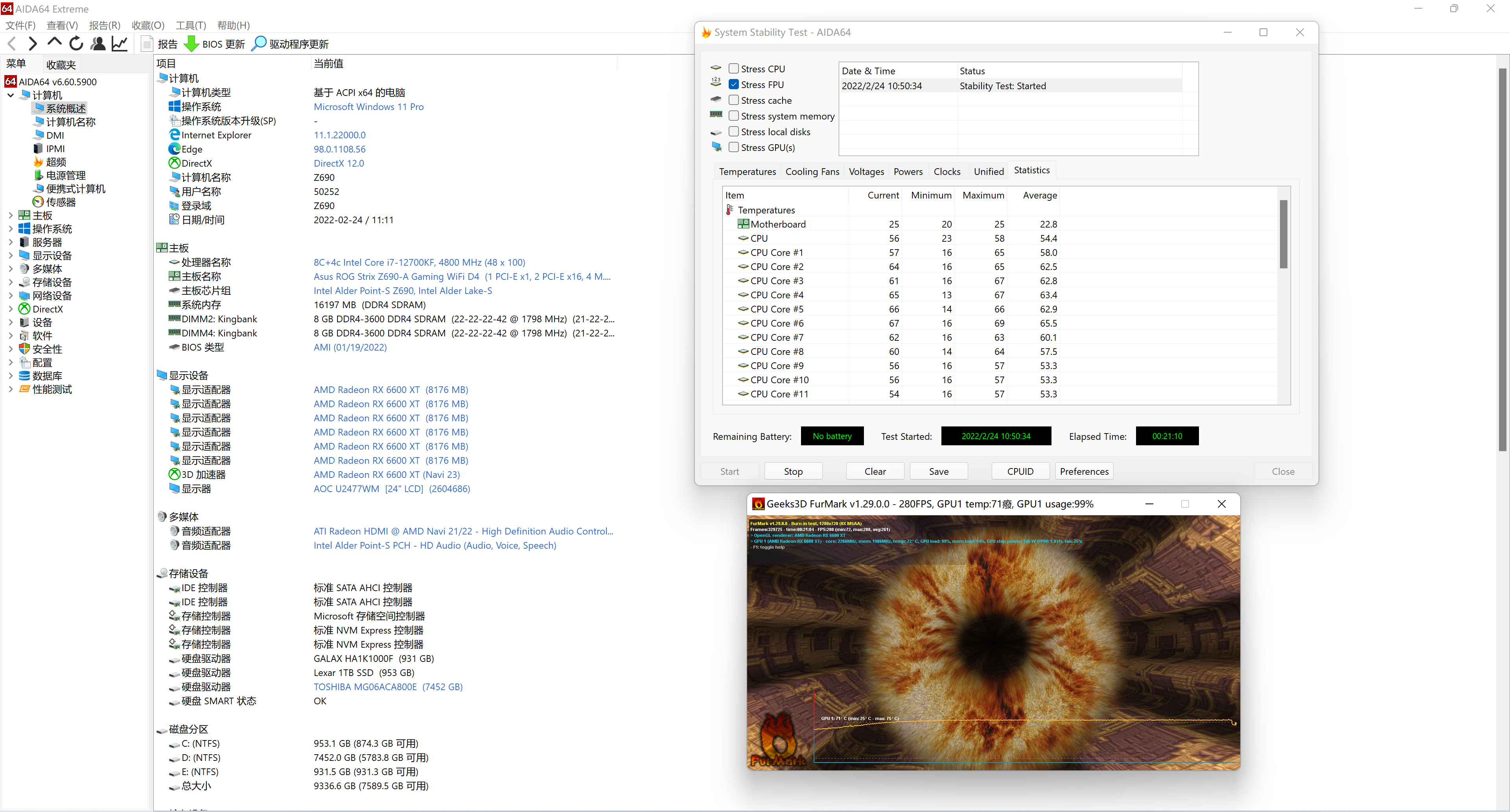
Task: Expand the 存储设备 tree node
Action: click(11, 282)
